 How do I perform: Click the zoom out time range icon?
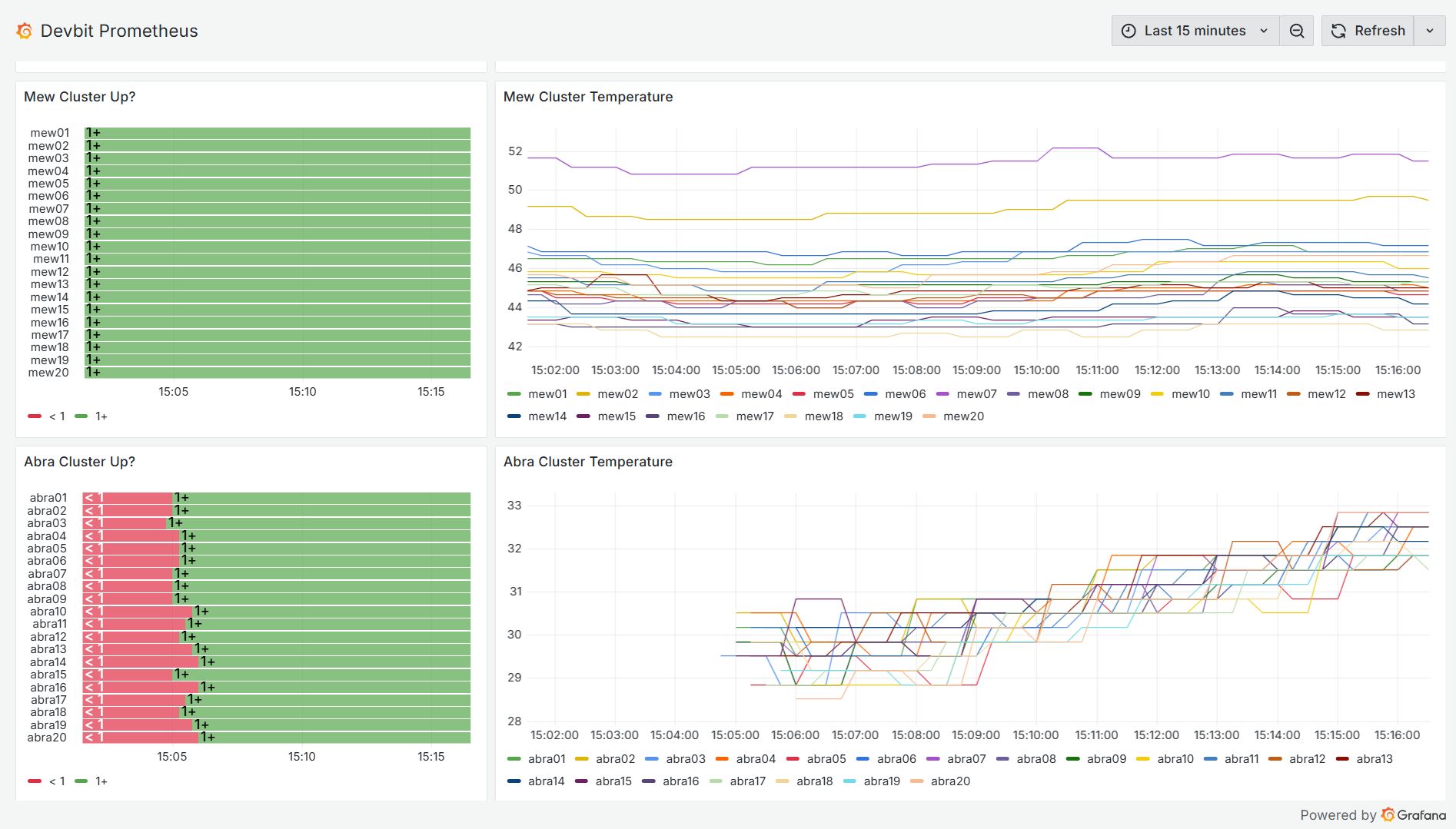point(1297,31)
